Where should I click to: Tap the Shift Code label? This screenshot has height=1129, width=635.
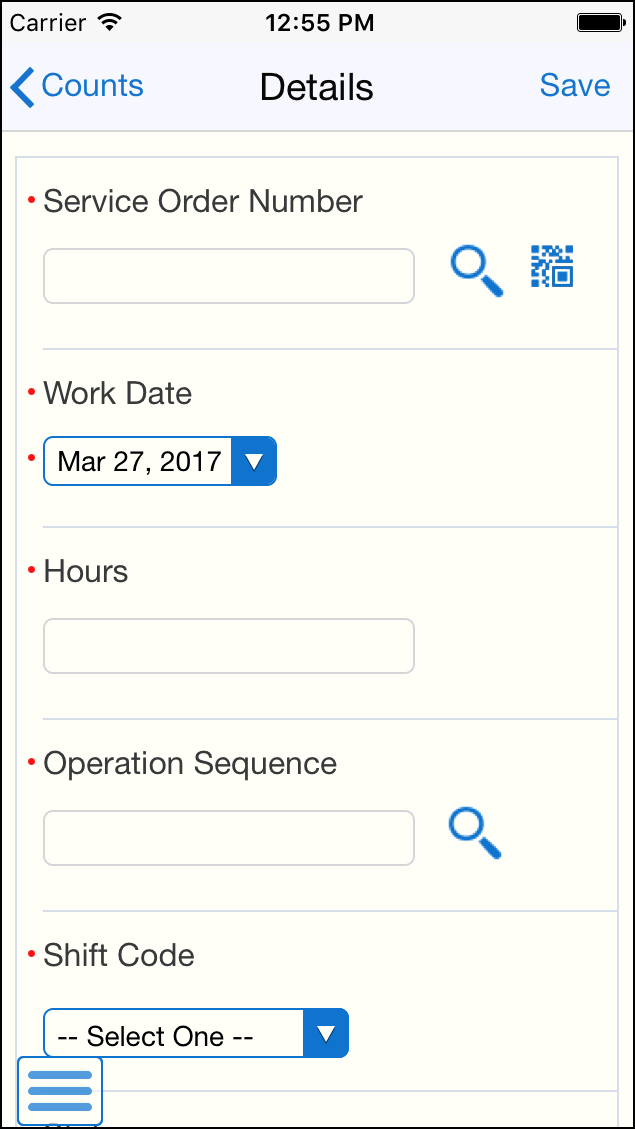[x=119, y=955]
